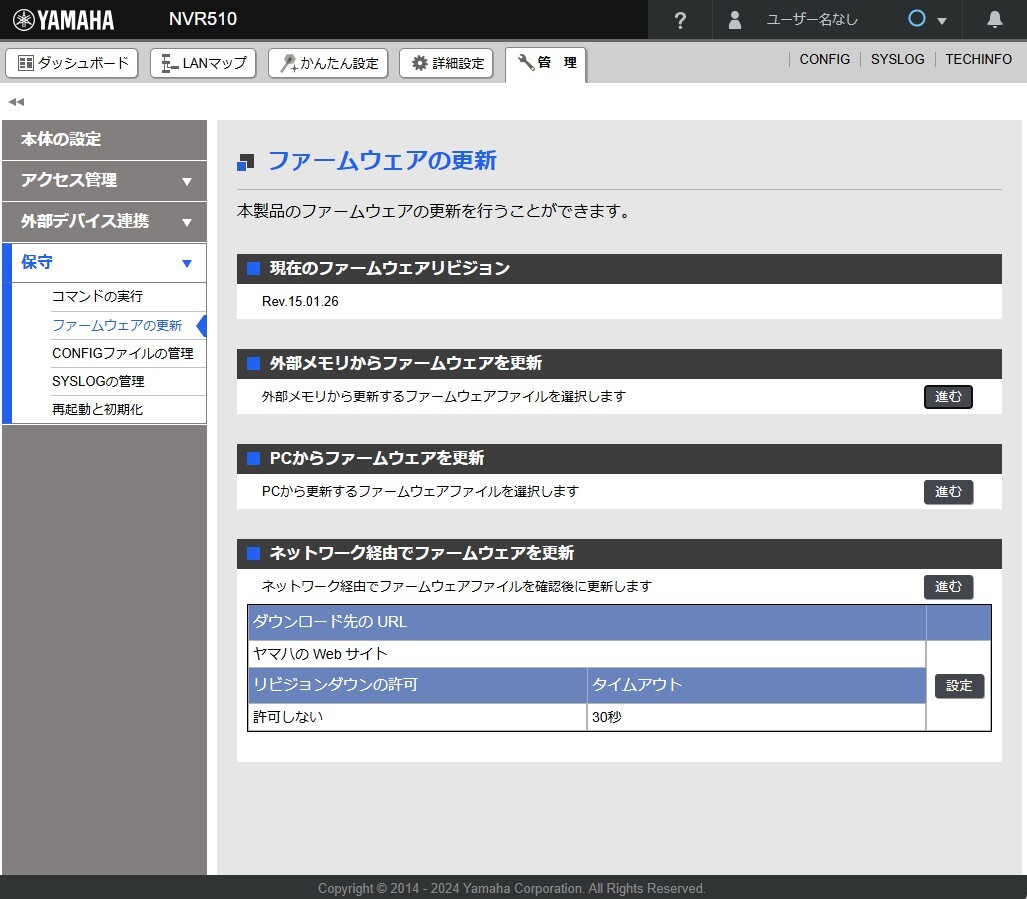
Task: Click the user profile icon
Action: pyautogui.click(x=735, y=20)
